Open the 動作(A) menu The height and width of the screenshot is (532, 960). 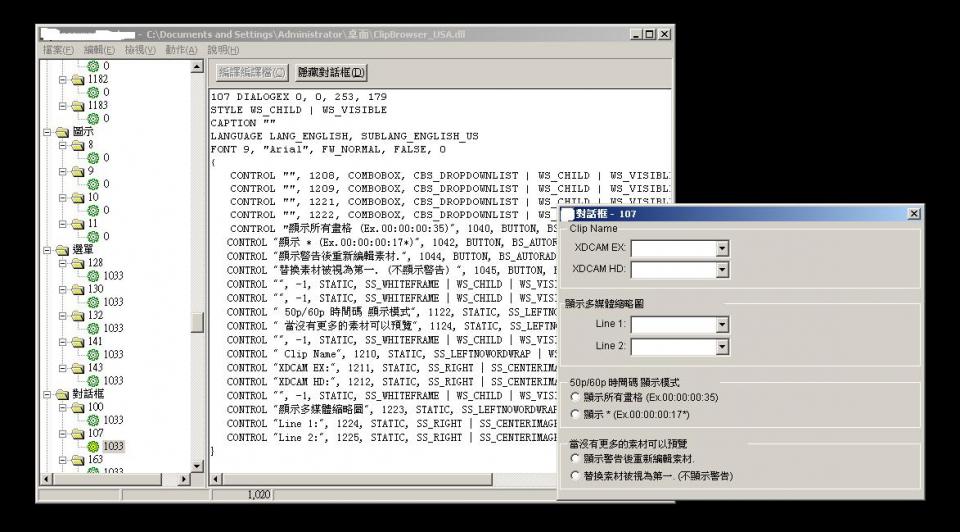click(x=181, y=50)
